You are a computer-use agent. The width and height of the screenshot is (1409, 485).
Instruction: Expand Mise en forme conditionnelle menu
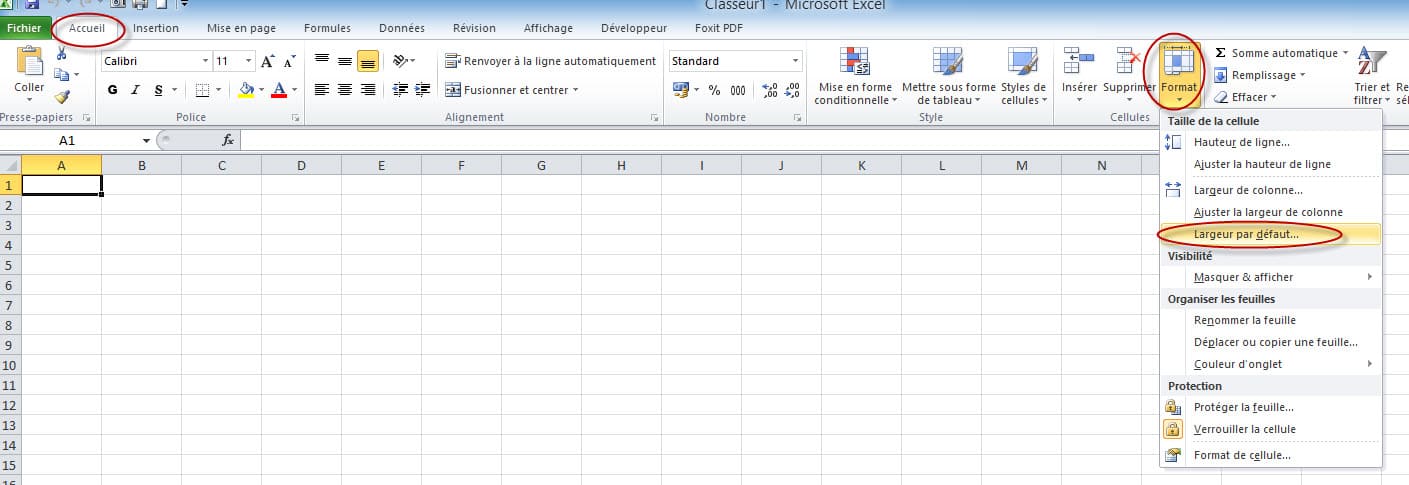pos(853,75)
